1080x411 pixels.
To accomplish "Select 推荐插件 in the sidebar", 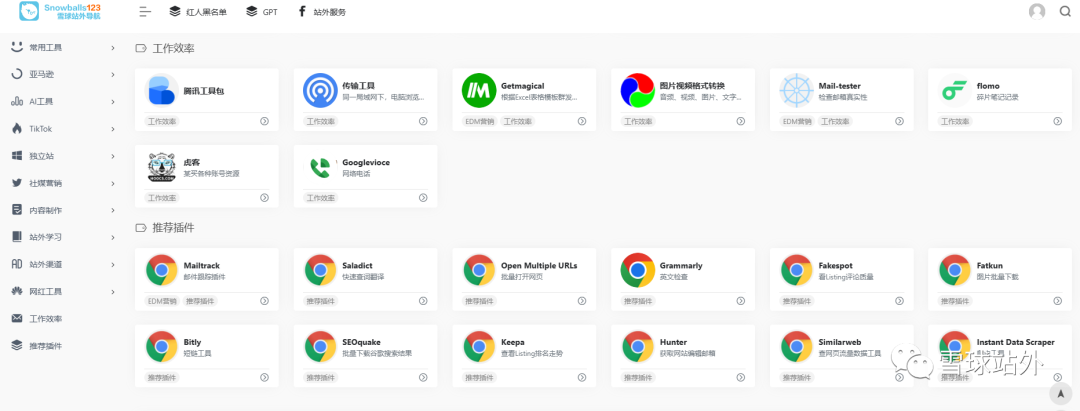I will [x=45, y=346].
